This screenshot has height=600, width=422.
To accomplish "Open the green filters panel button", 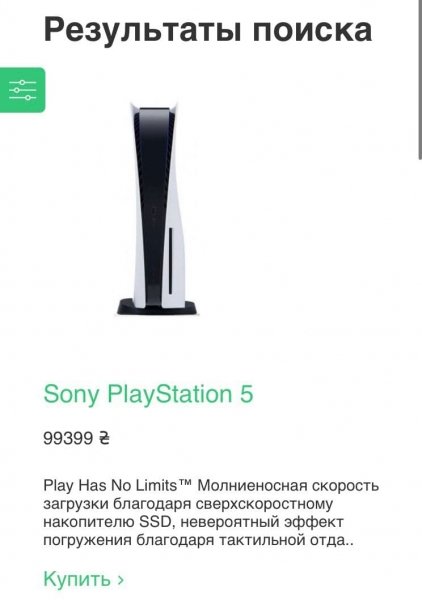I will click(22, 90).
